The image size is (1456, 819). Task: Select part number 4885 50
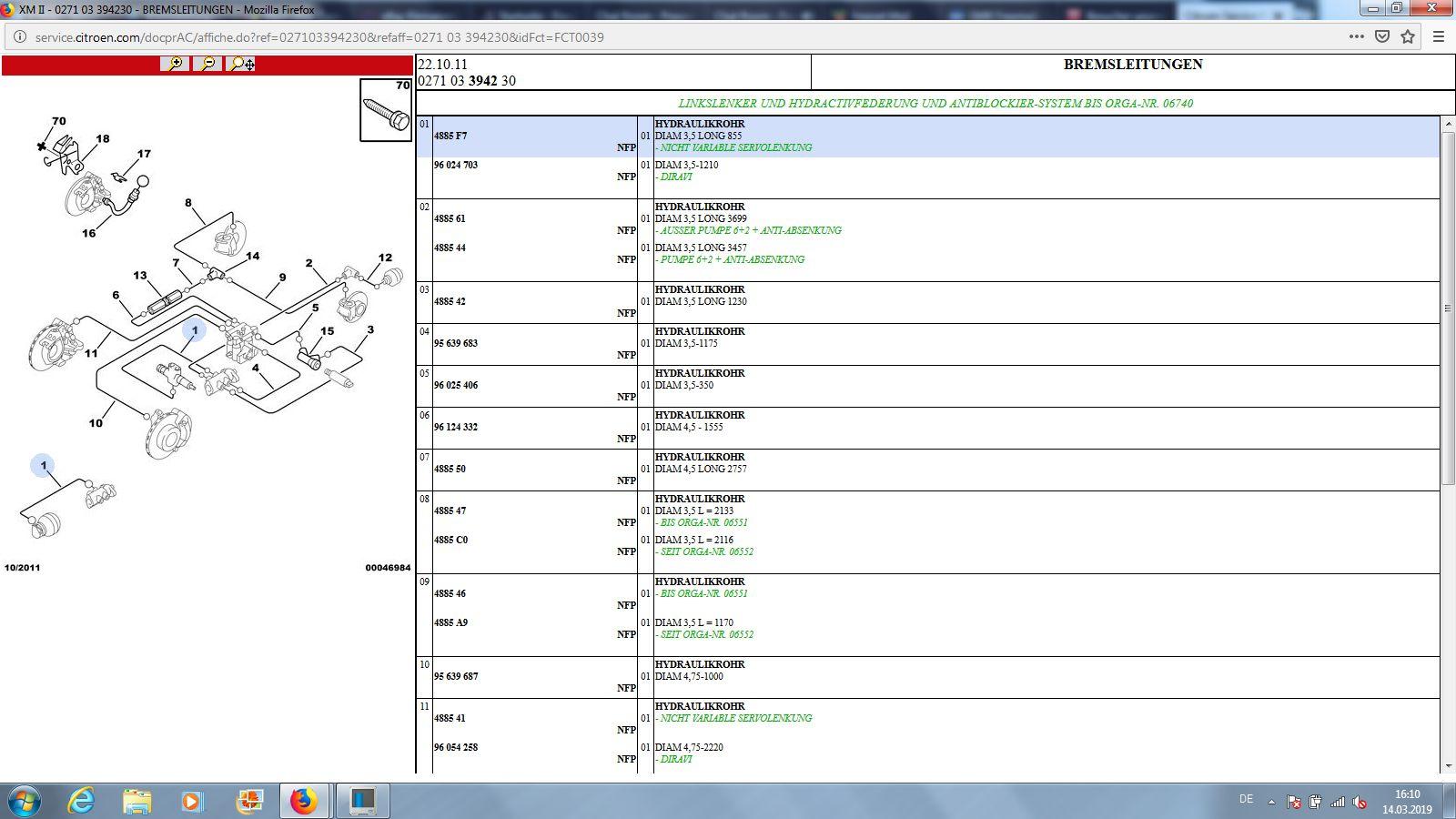click(x=450, y=469)
